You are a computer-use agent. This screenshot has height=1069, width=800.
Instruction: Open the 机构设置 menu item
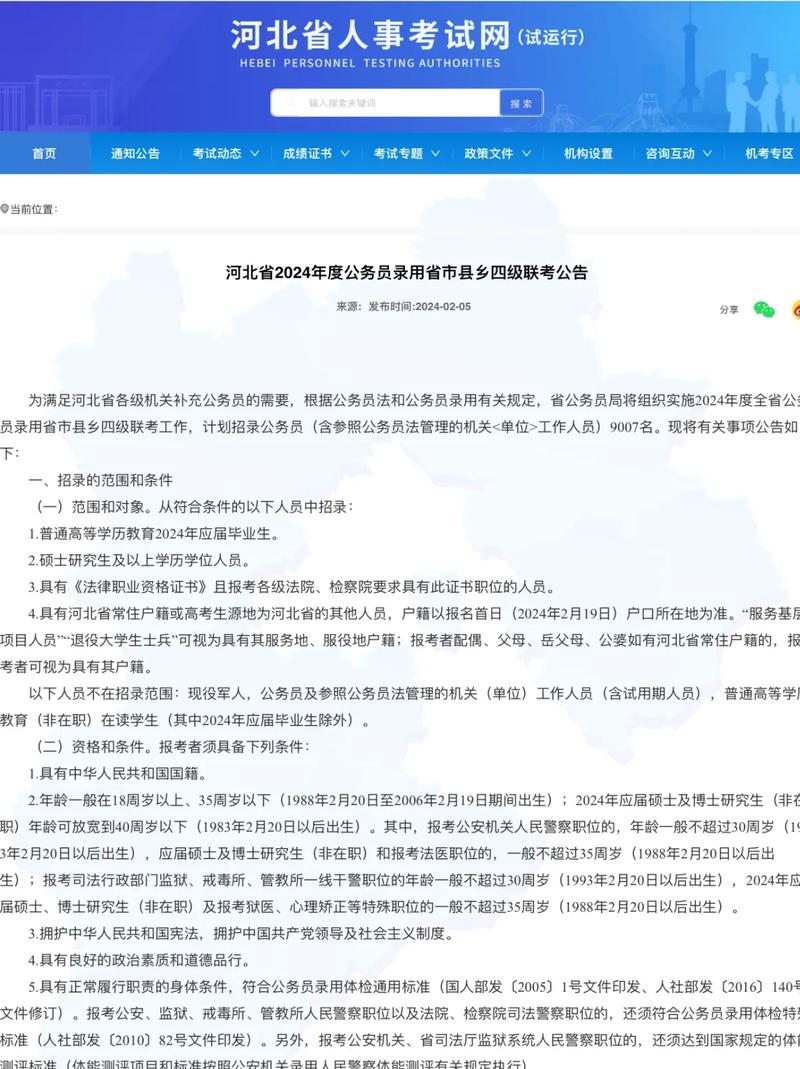pyautogui.click(x=589, y=153)
